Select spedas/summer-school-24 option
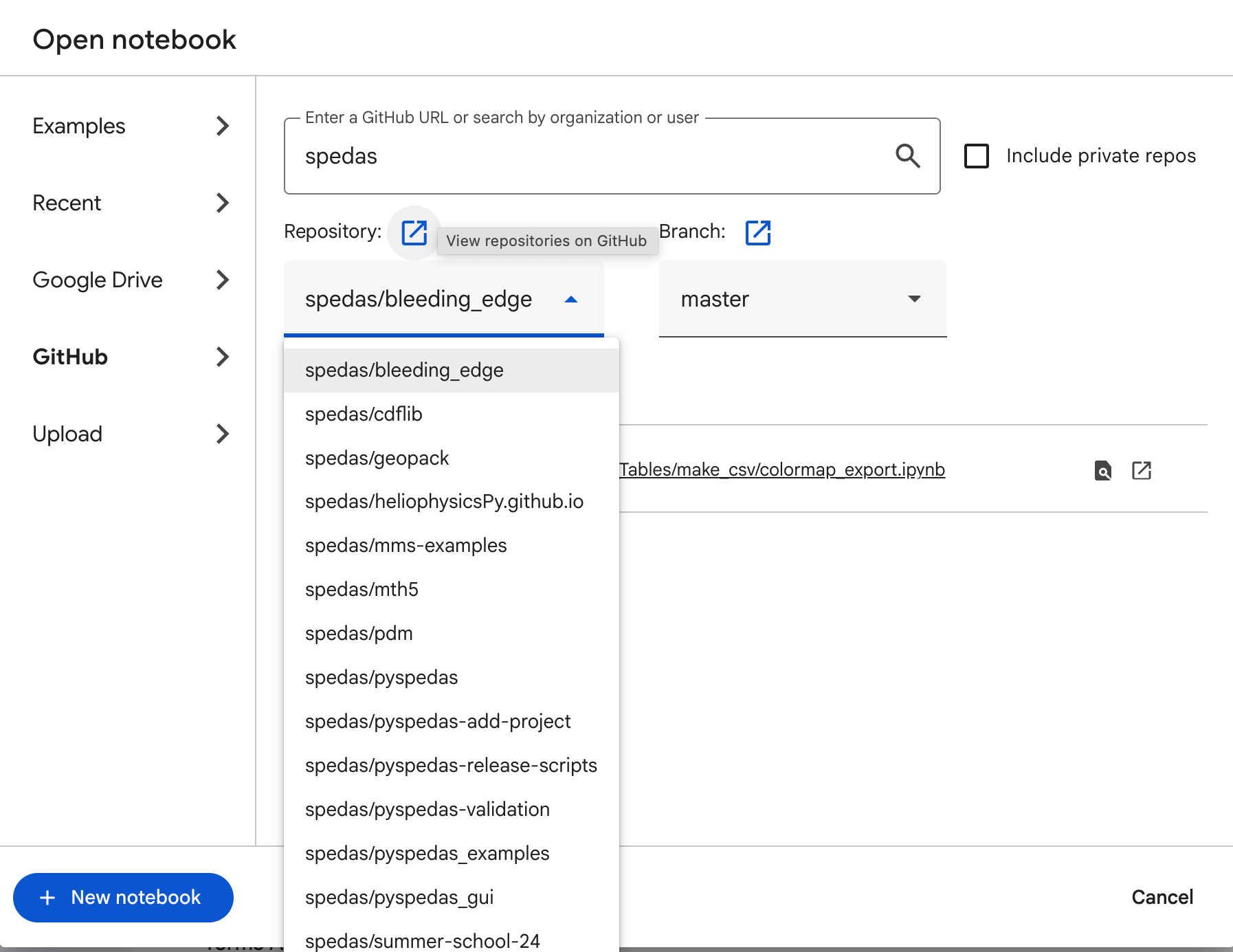Image resolution: width=1233 pixels, height=952 pixels. pyautogui.click(x=452, y=938)
